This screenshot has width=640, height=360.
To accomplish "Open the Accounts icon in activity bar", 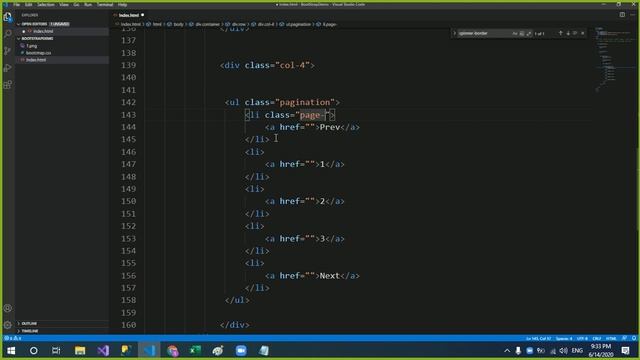I will 7,308.
